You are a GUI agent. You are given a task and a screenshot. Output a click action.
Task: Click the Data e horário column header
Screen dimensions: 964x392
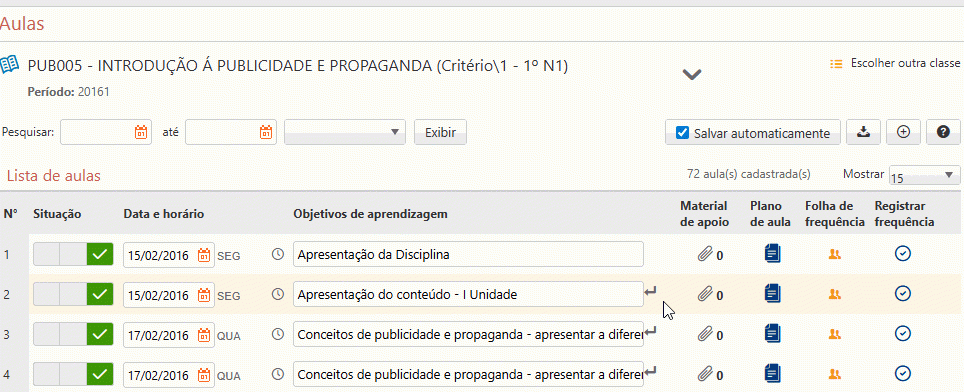click(164, 214)
